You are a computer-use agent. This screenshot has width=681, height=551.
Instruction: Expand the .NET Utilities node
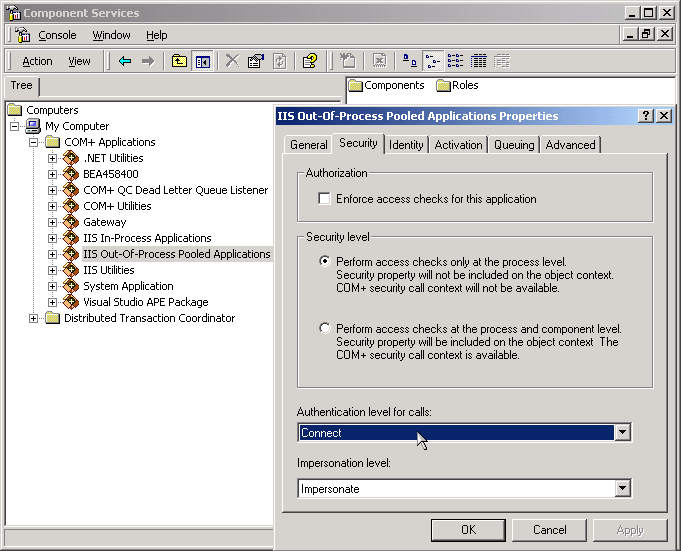click(x=52, y=158)
